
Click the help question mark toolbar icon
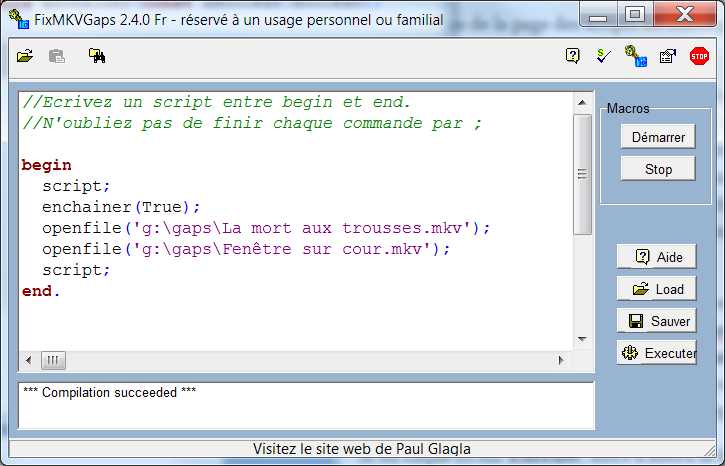pyautogui.click(x=572, y=56)
